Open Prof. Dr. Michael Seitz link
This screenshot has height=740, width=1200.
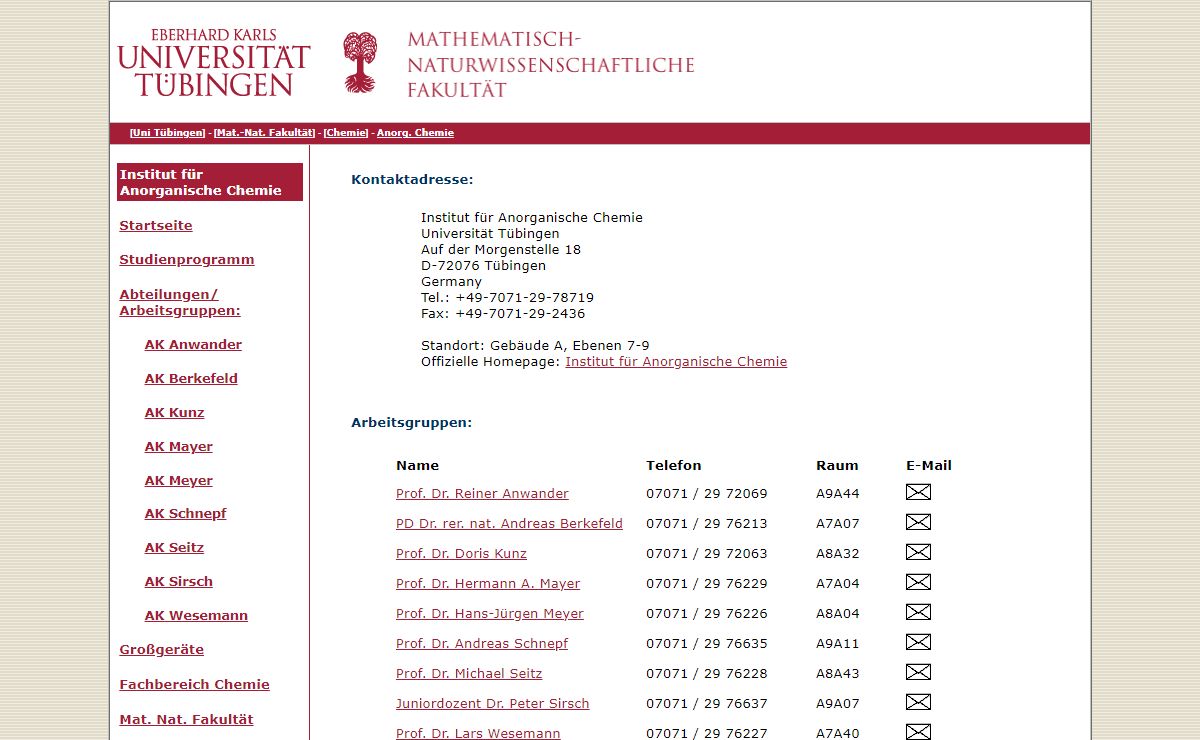tap(469, 674)
